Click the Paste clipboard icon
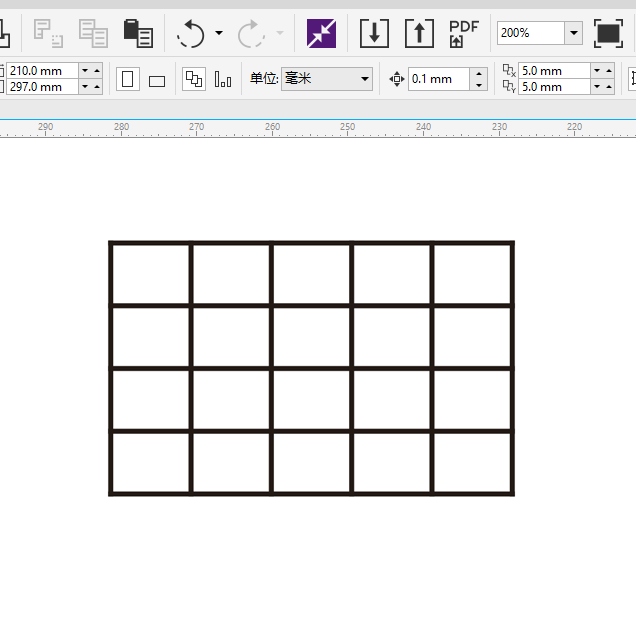The width and height of the screenshot is (636, 625). point(138,33)
